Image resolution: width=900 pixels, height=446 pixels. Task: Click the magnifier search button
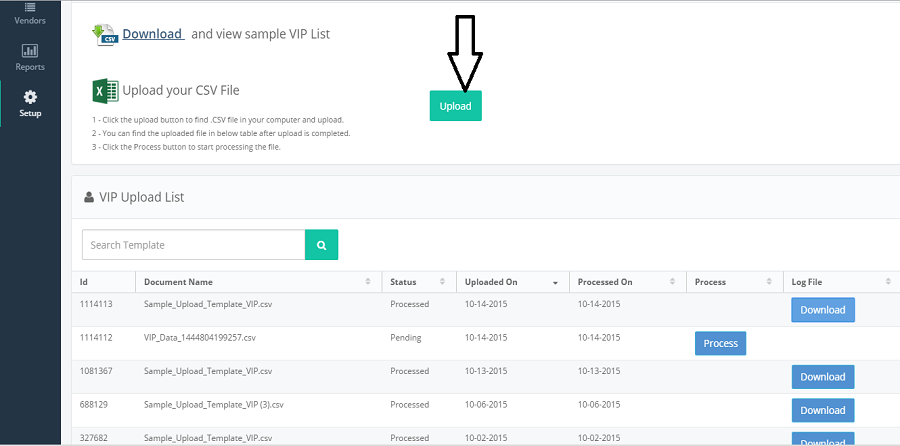point(321,245)
